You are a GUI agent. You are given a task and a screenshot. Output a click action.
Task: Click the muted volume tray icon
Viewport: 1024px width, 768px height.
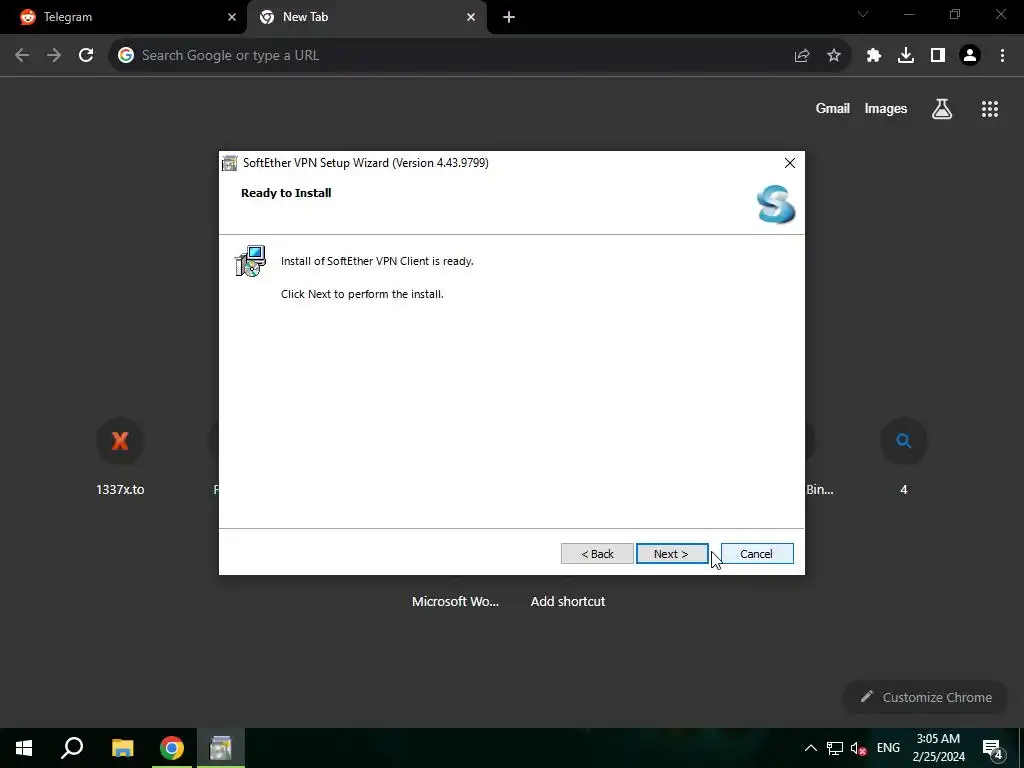click(x=859, y=748)
